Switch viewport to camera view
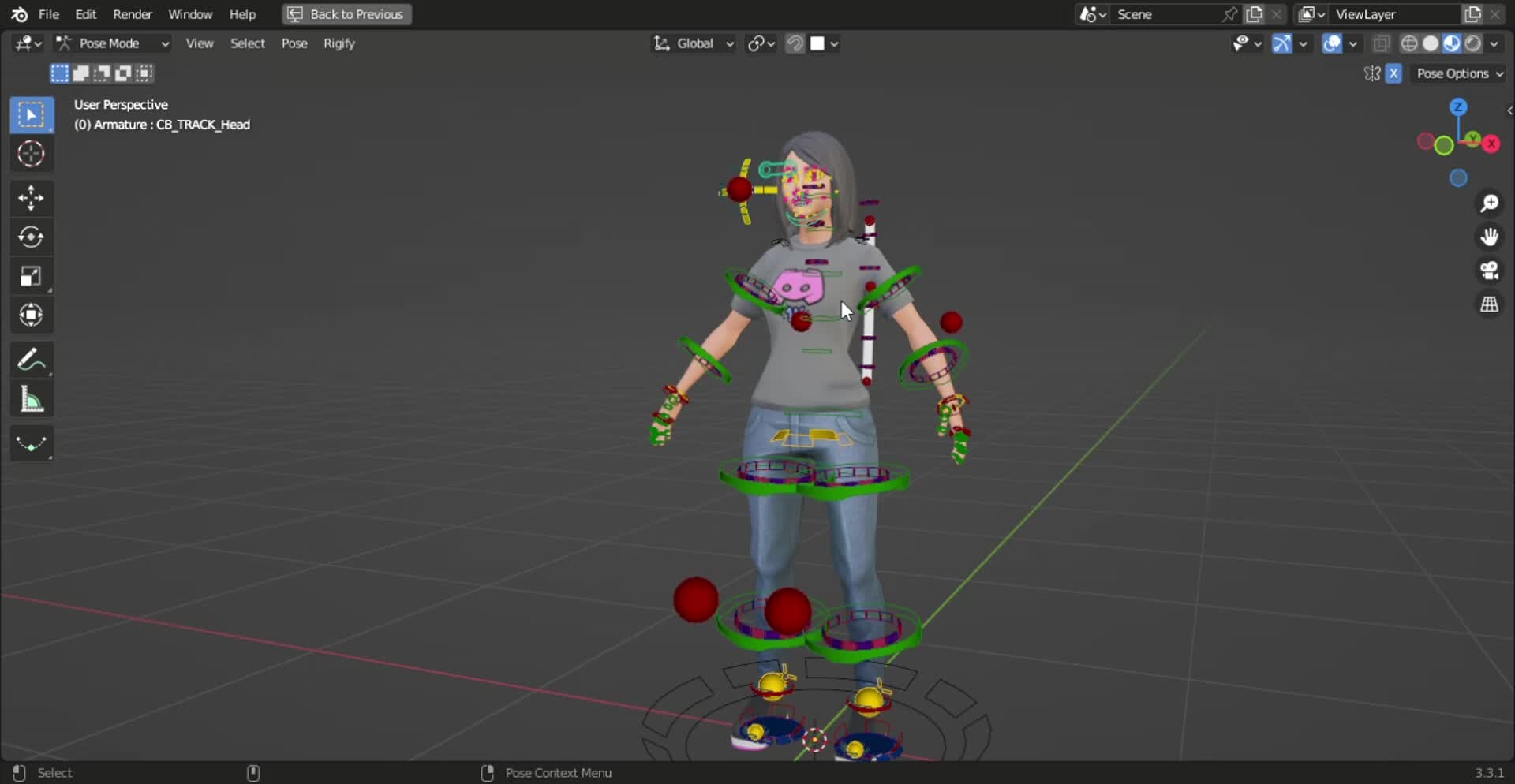 pyautogui.click(x=1490, y=271)
